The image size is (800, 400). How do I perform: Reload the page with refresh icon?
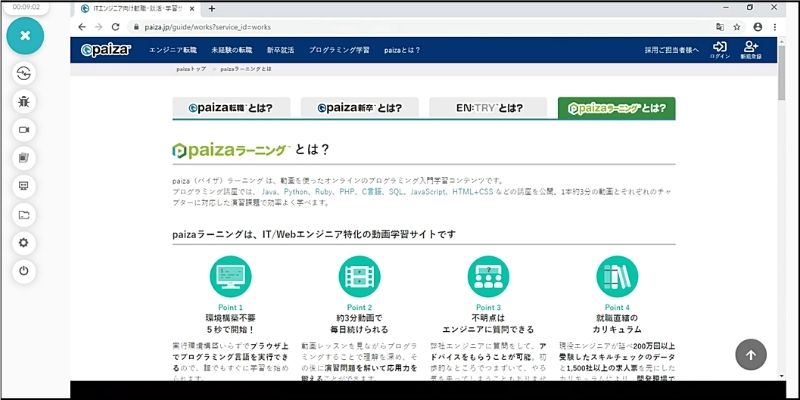point(116,27)
